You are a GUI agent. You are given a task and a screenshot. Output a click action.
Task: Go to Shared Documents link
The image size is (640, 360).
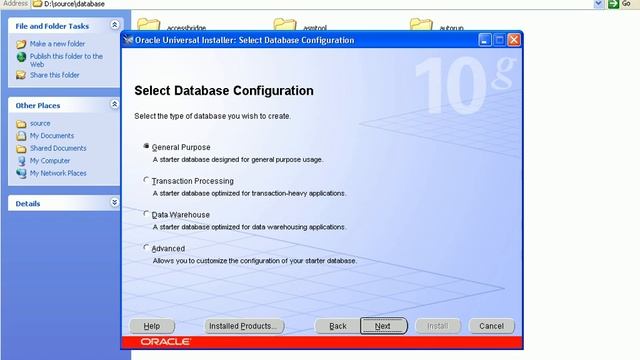pos(58,148)
